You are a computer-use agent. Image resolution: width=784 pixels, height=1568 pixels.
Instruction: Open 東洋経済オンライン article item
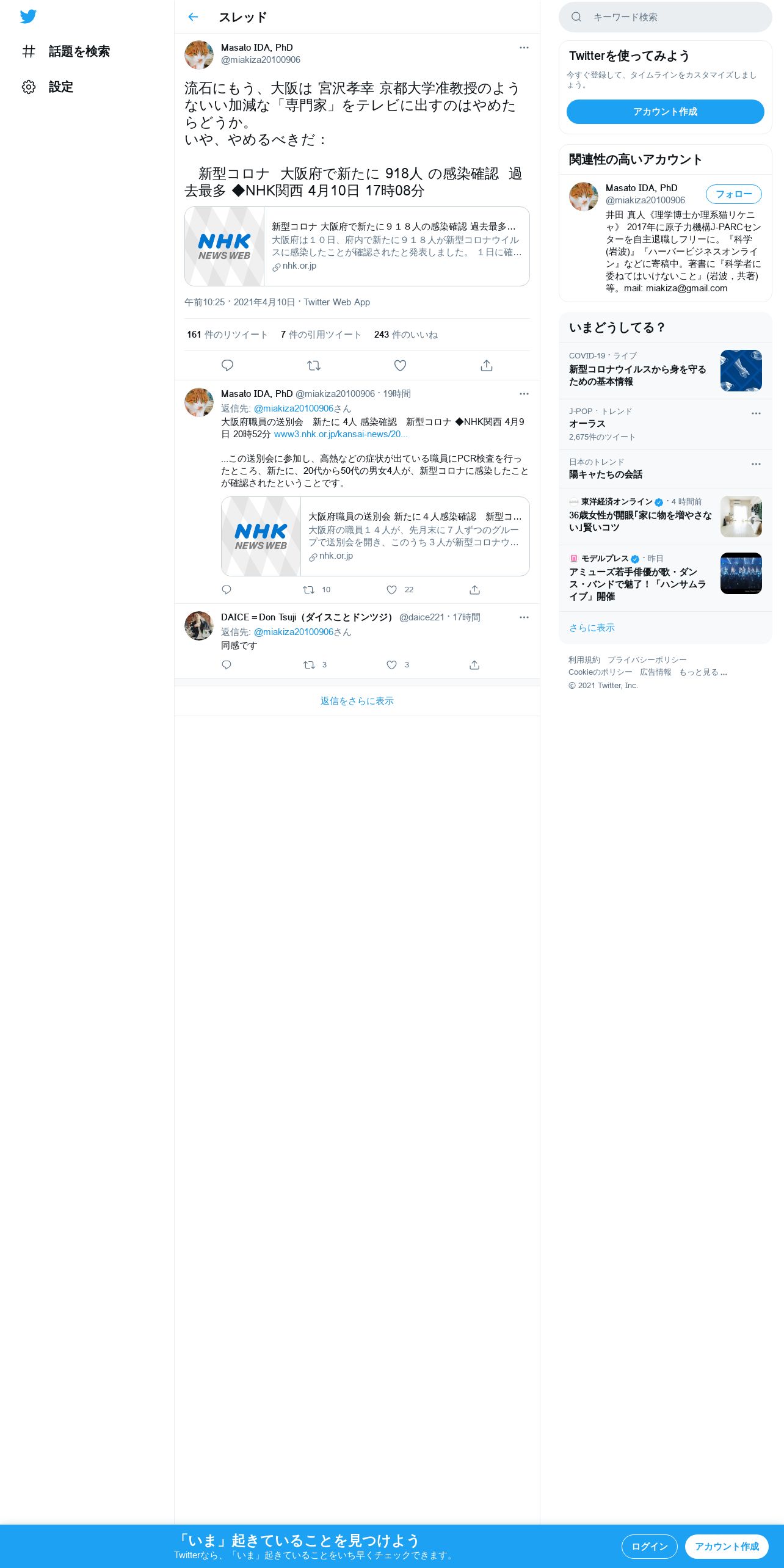(x=666, y=517)
